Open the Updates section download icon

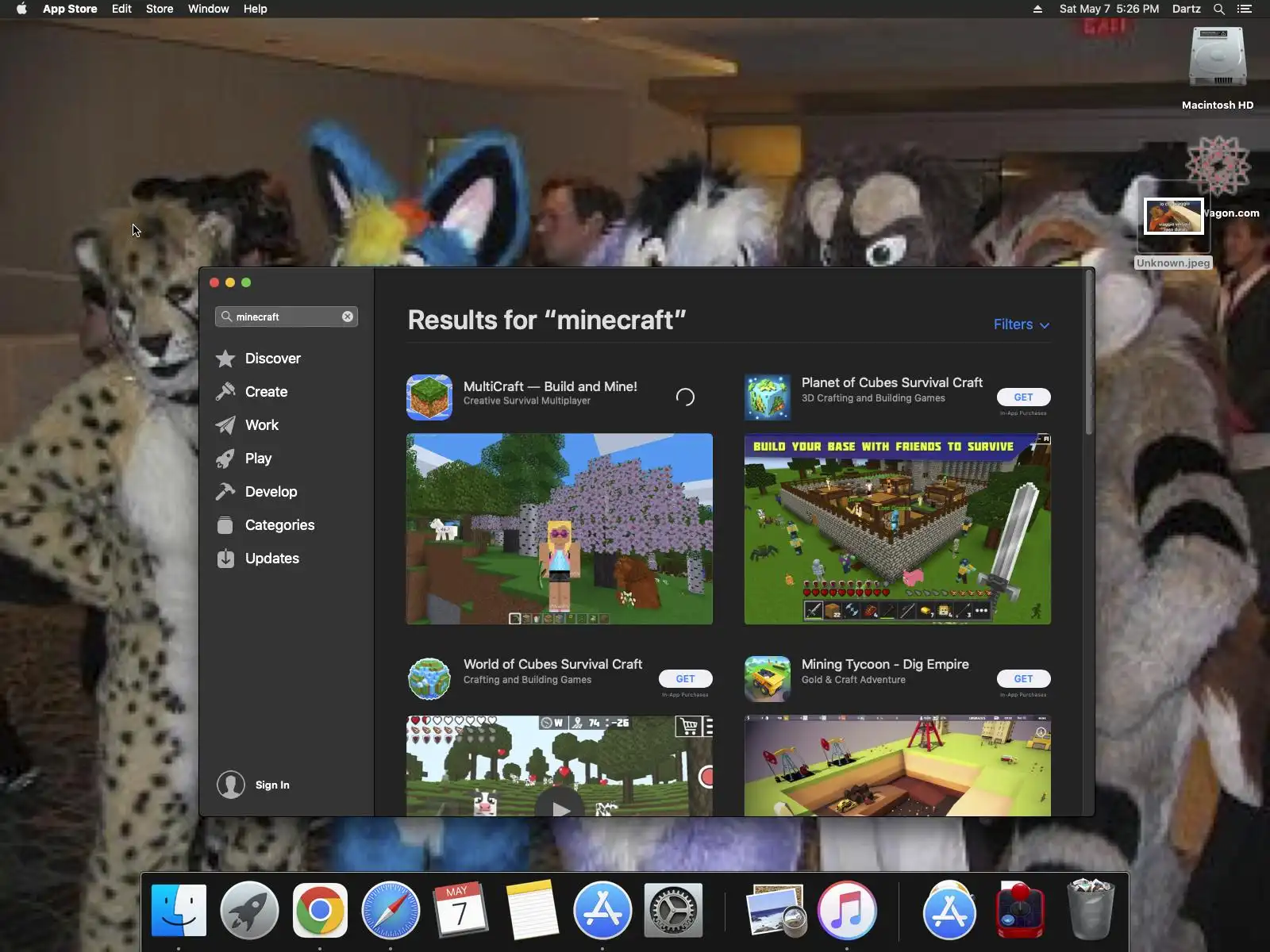225,559
